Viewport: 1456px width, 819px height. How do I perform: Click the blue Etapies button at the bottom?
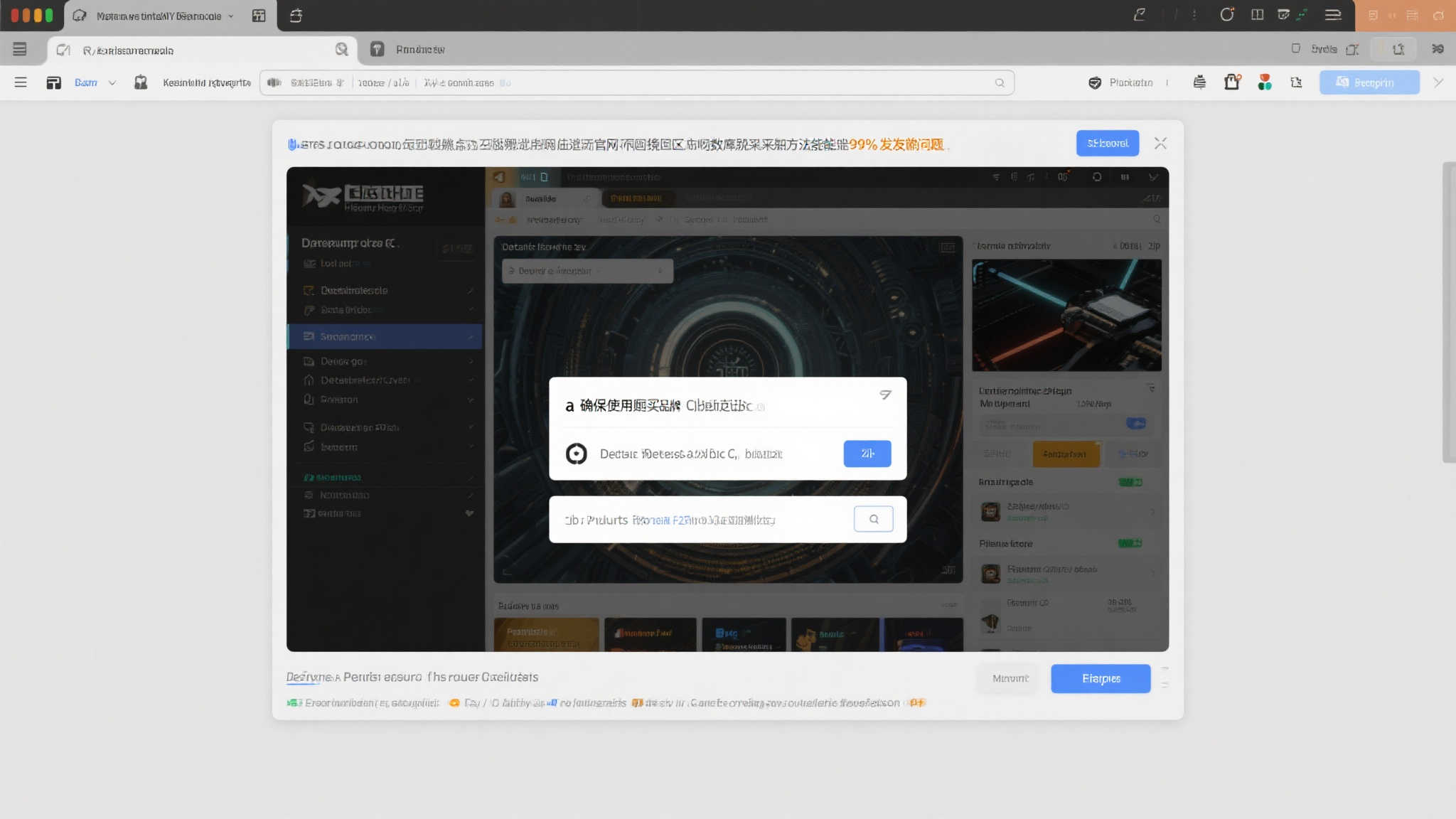(1100, 679)
